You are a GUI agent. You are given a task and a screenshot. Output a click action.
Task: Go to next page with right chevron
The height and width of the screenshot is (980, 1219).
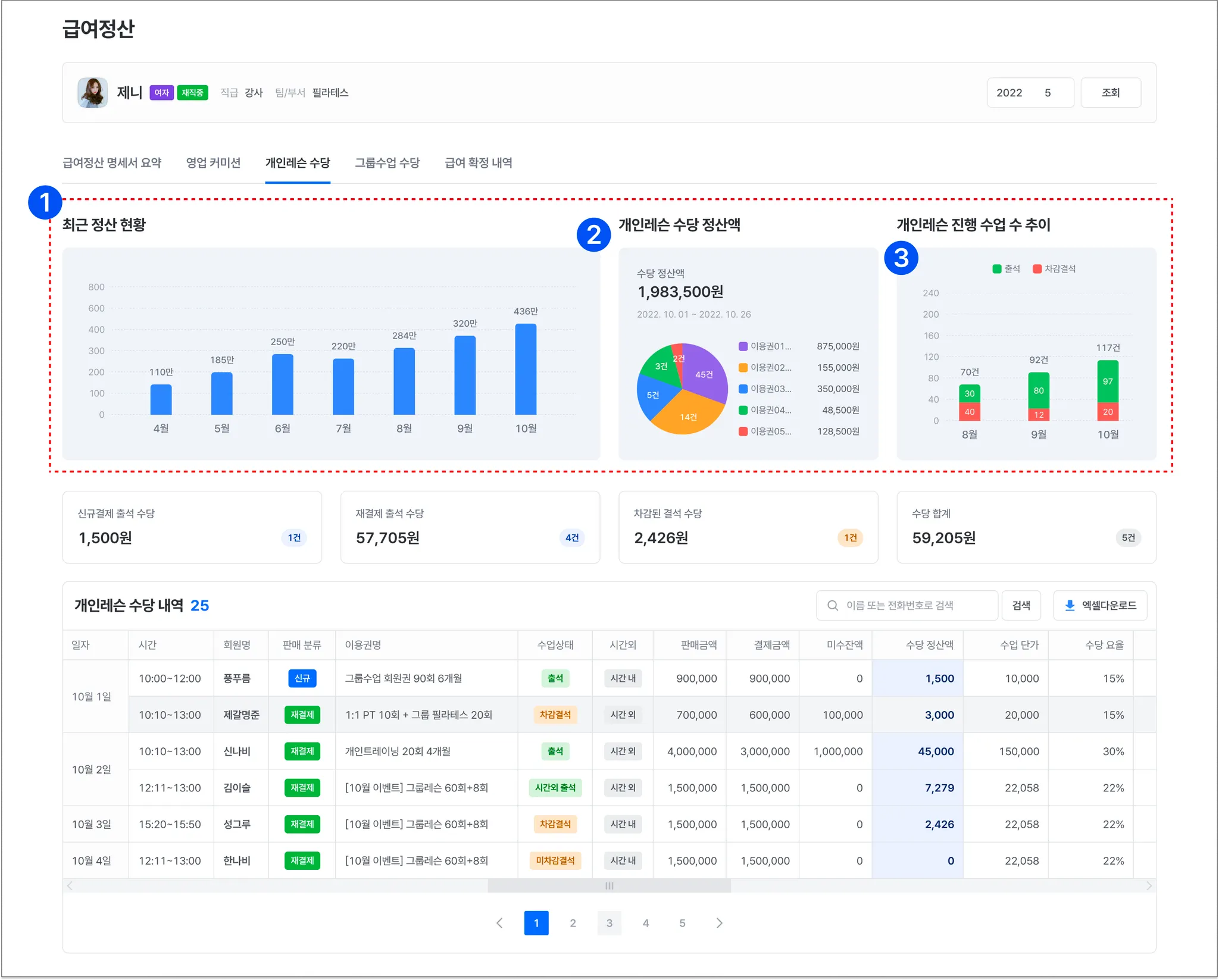click(719, 923)
